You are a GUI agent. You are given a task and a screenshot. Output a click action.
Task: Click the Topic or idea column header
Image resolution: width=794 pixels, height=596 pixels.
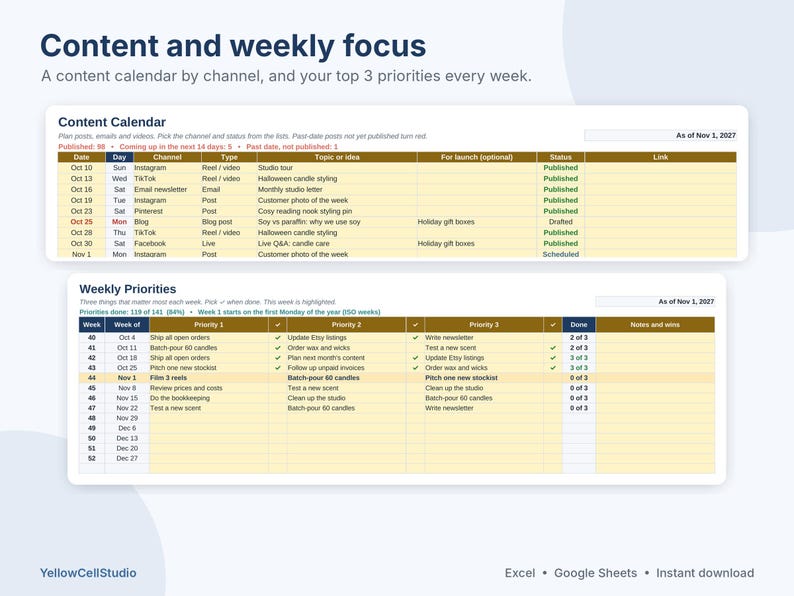[x=337, y=157]
